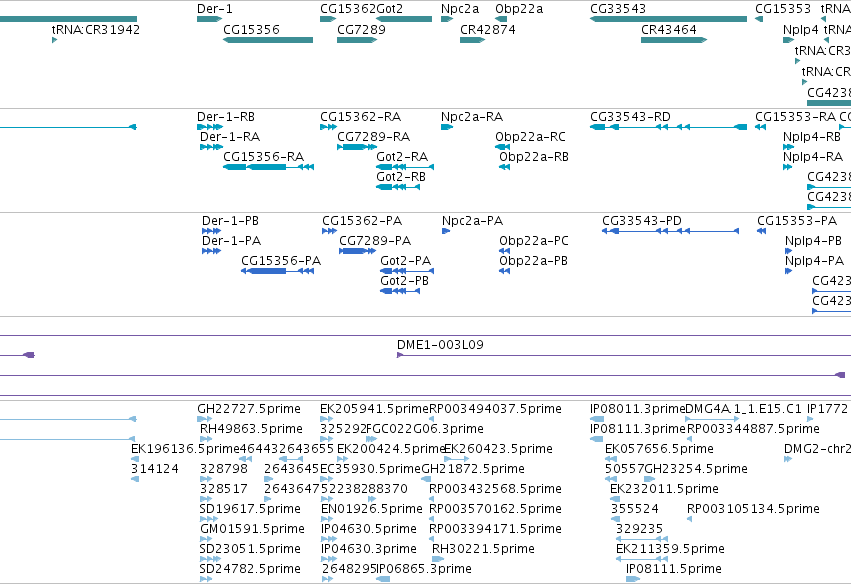851x584 pixels.
Task: Click the IP04630.5prime EST label
Action: (x=369, y=529)
